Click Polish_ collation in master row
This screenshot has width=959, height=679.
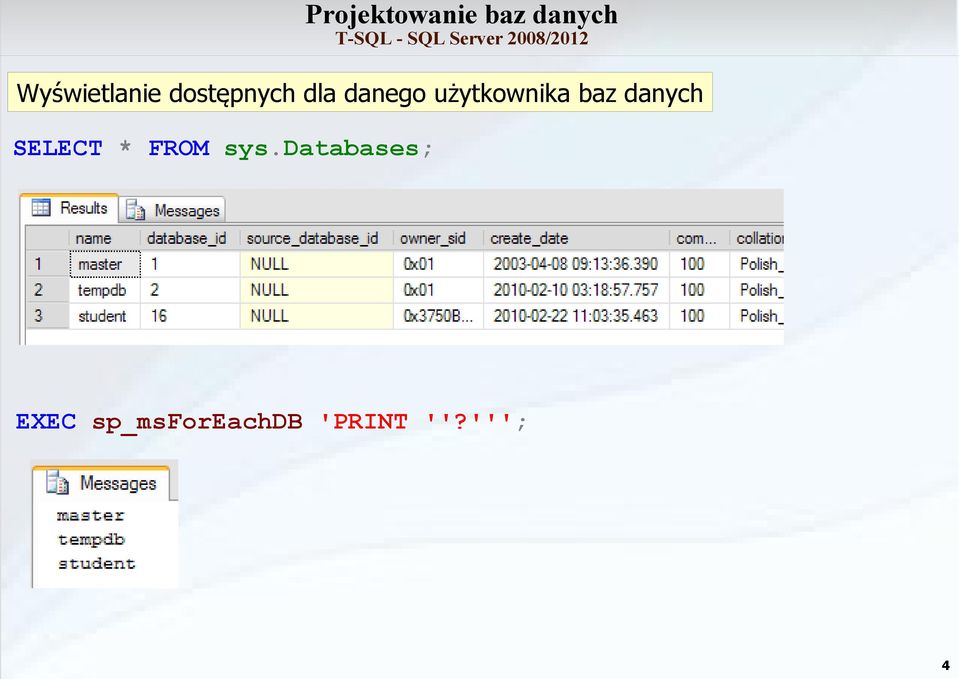(x=757, y=264)
